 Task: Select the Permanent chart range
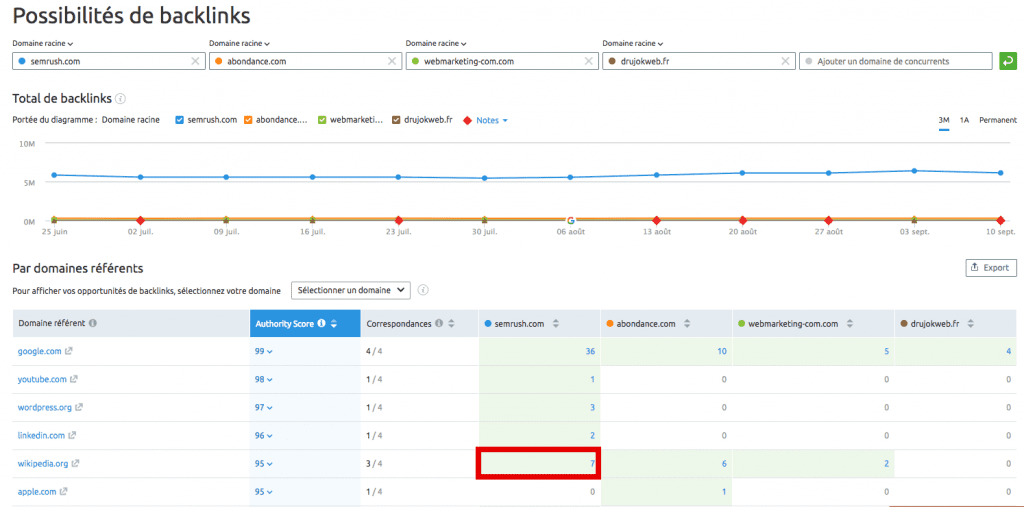[998, 120]
